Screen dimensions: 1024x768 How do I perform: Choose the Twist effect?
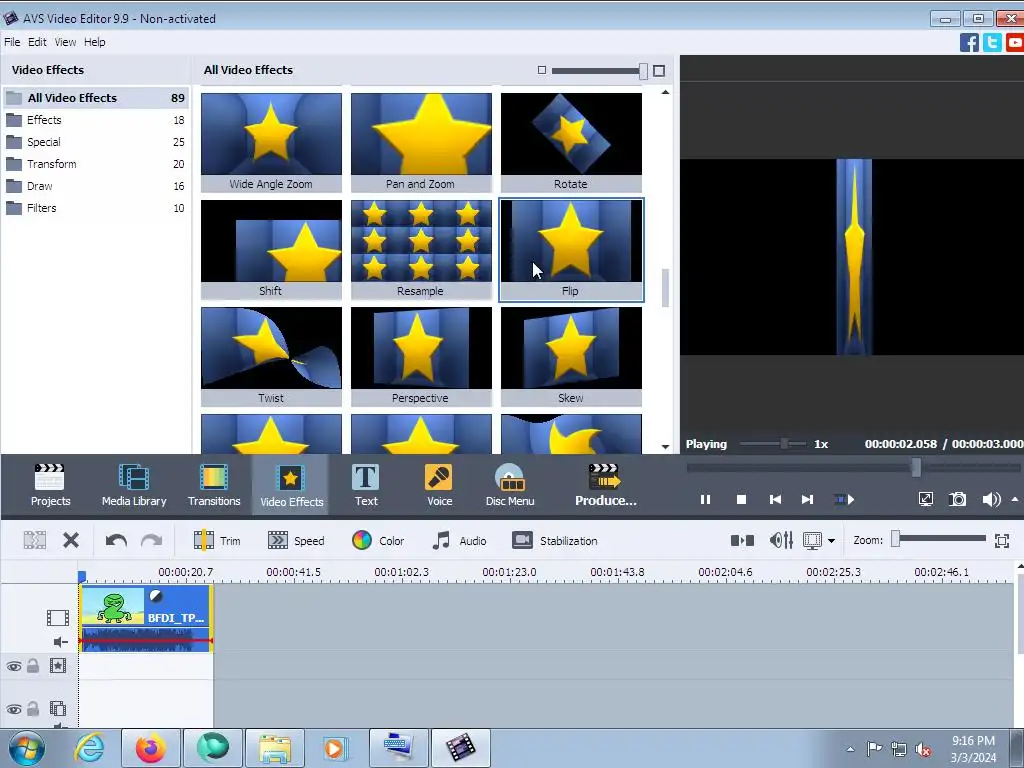coord(271,357)
